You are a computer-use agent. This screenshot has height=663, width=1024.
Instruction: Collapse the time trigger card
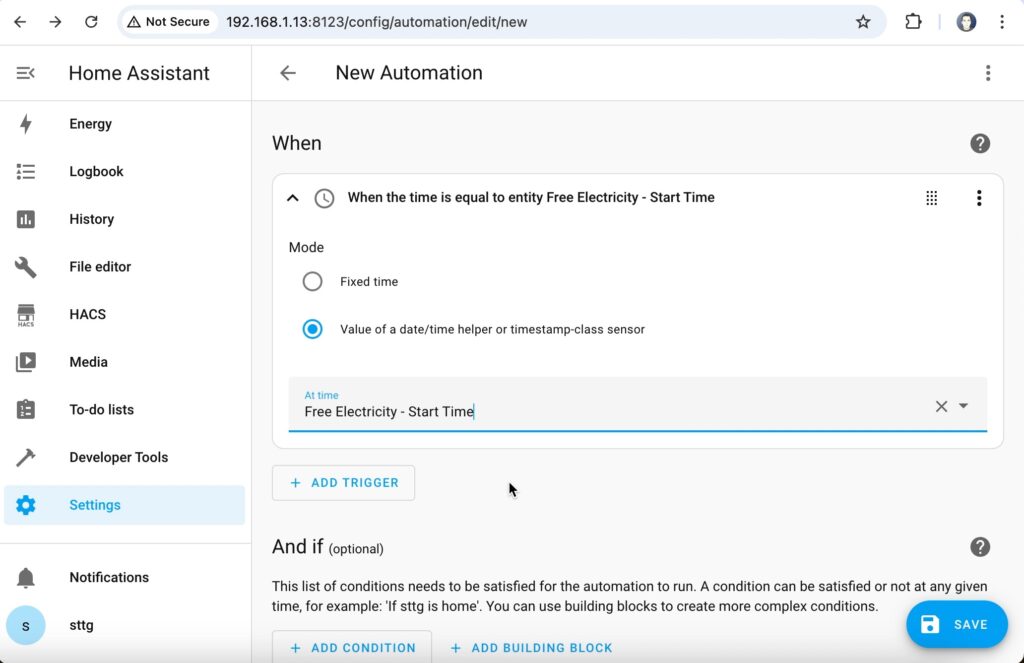click(x=293, y=198)
